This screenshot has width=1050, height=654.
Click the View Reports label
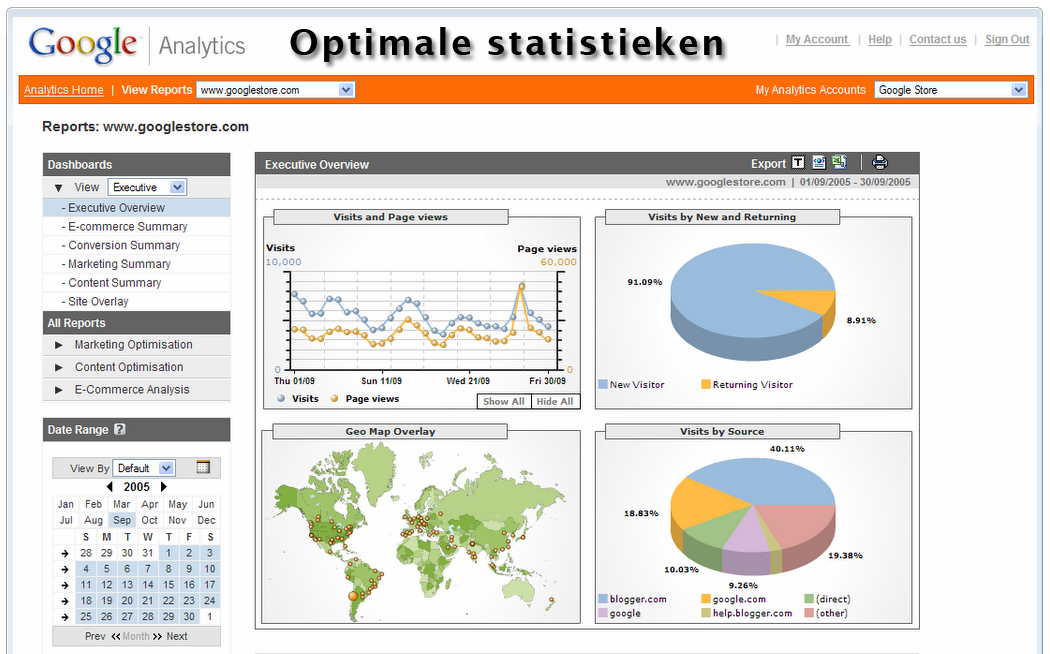point(157,90)
